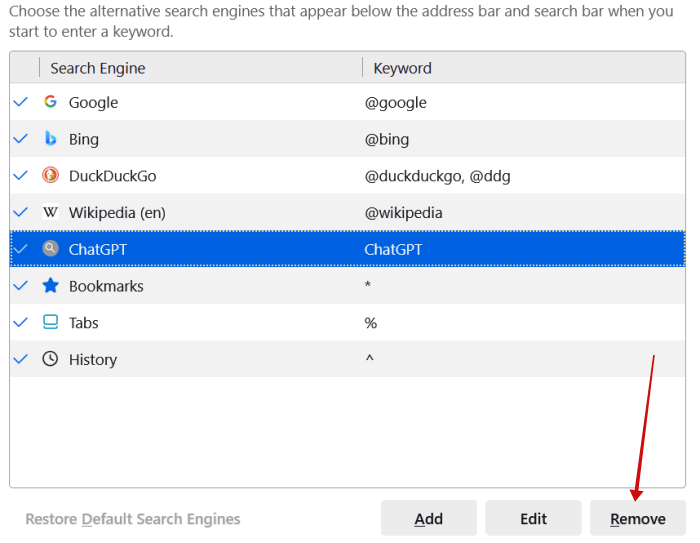The width and height of the screenshot is (700, 543).
Task: Click the Google logo icon
Action: pyautogui.click(x=50, y=102)
